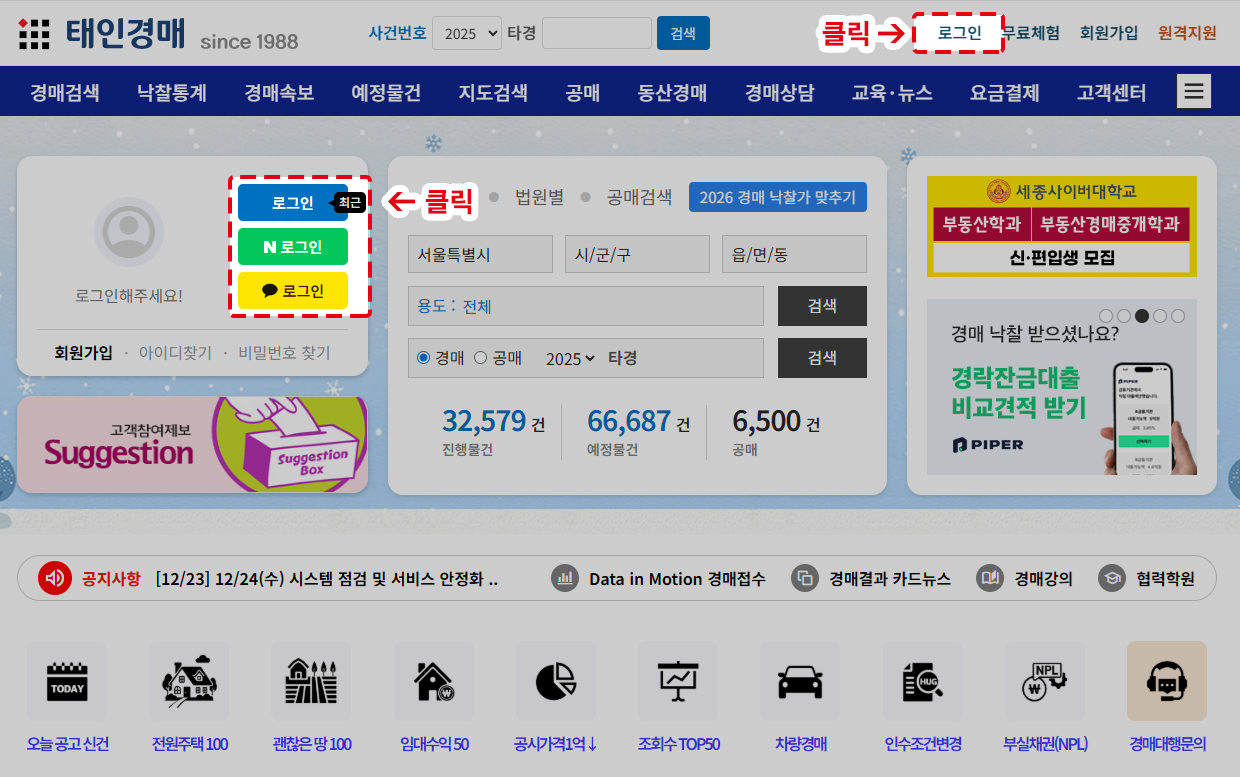Go to the 낙찰통계 menu
Image resolution: width=1240 pixels, height=777 pixels.
pos(172,93)
